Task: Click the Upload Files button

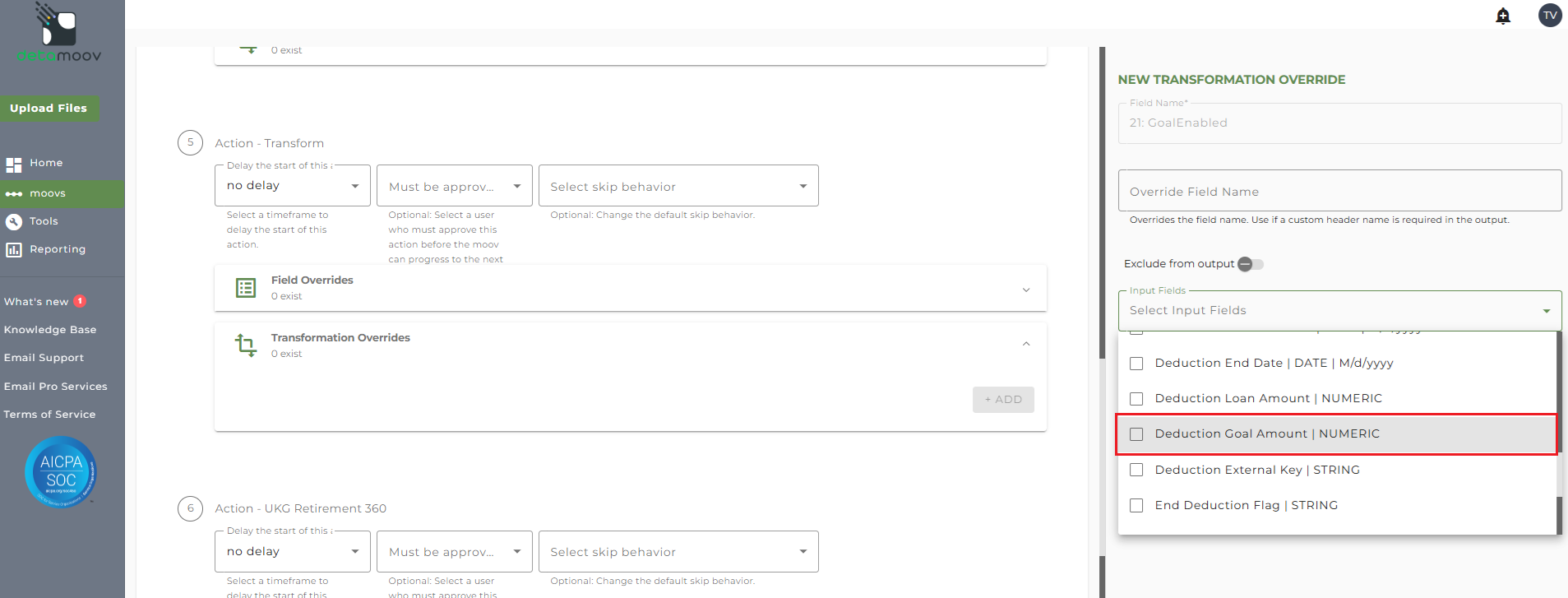Action: pyautogui.click(x=49, y=109)
